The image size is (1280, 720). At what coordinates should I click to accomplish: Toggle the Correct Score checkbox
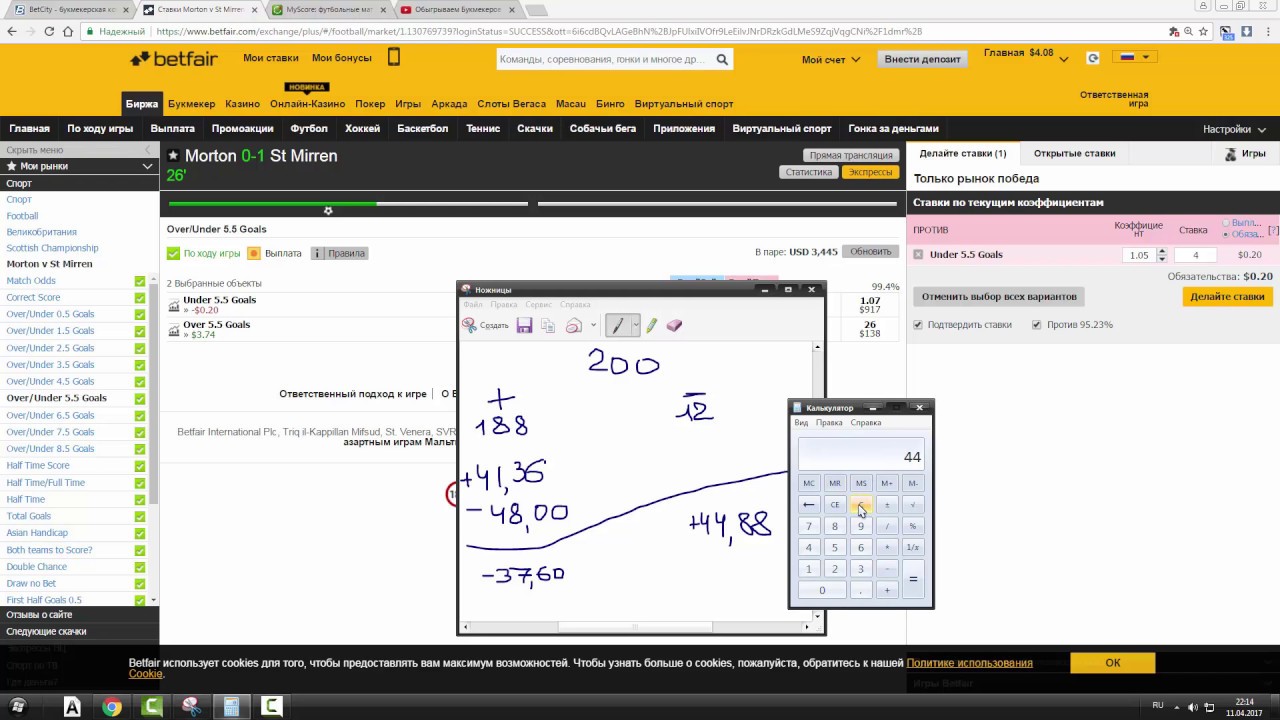[x=140, y=298]
